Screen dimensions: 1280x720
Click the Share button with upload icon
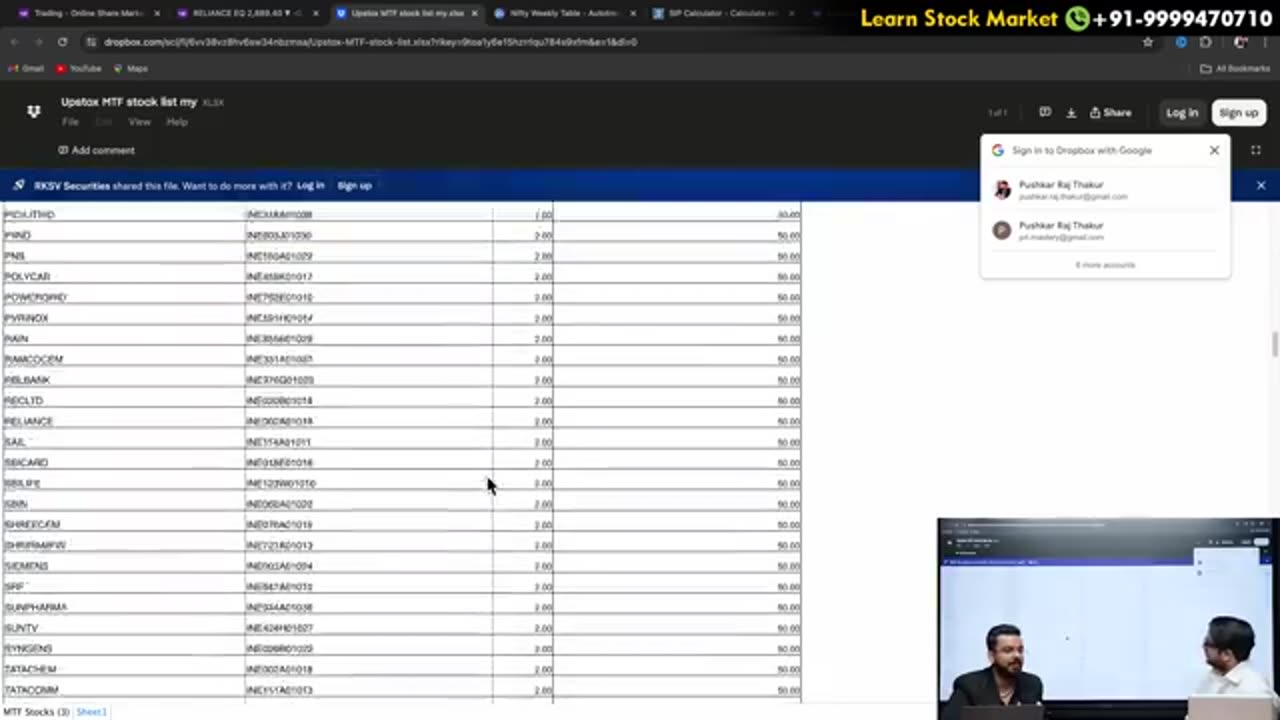click(x=1111, y=113)
